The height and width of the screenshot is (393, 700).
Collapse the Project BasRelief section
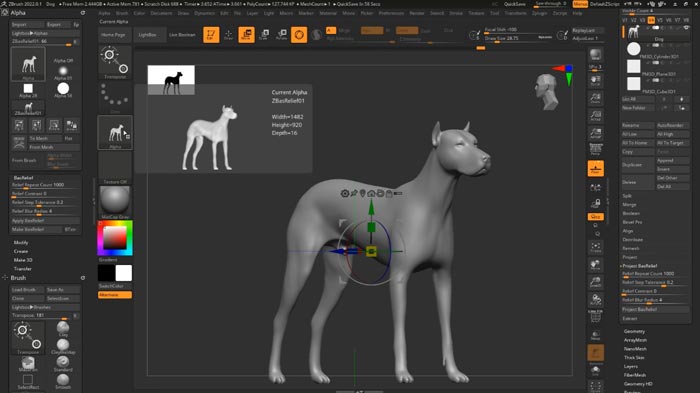click(639, 265)
